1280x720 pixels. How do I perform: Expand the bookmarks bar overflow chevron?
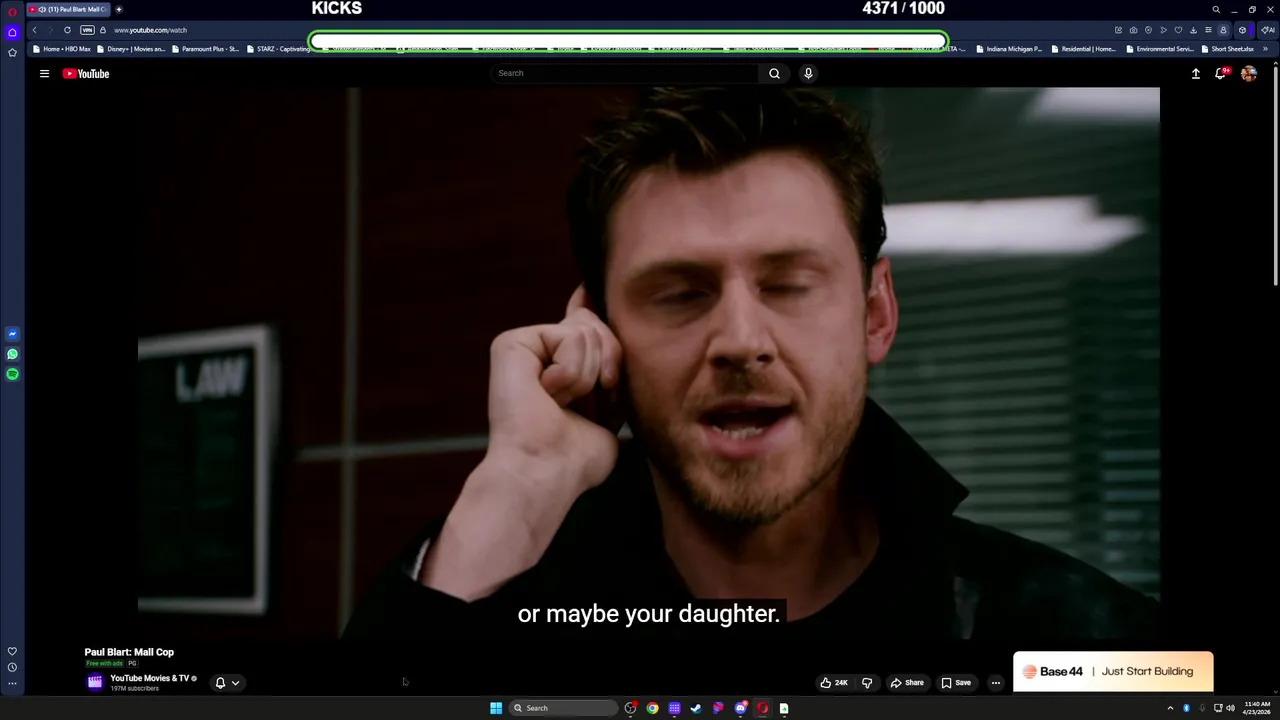coord(1266,49)
